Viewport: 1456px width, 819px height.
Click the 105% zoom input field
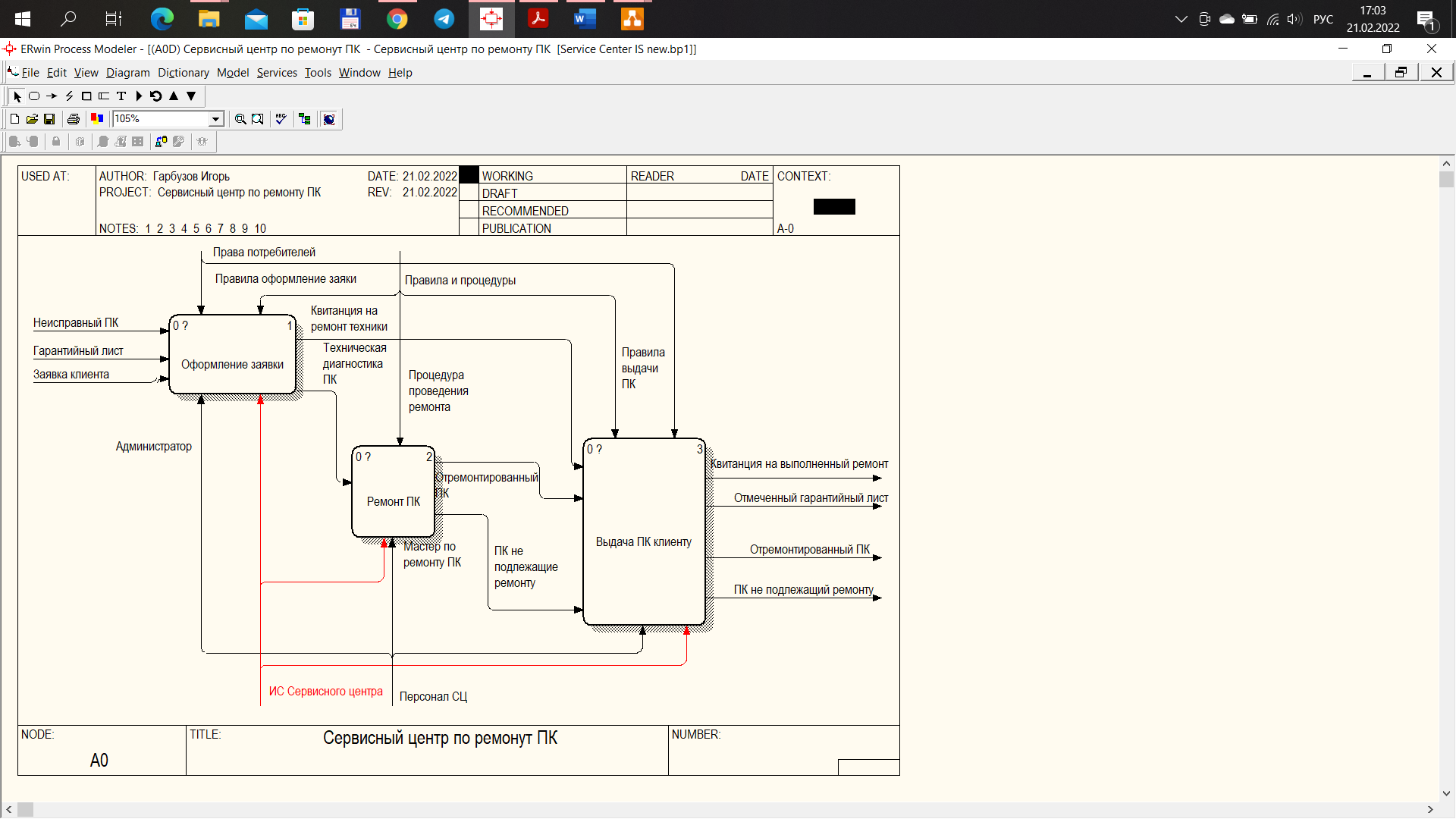160,119
